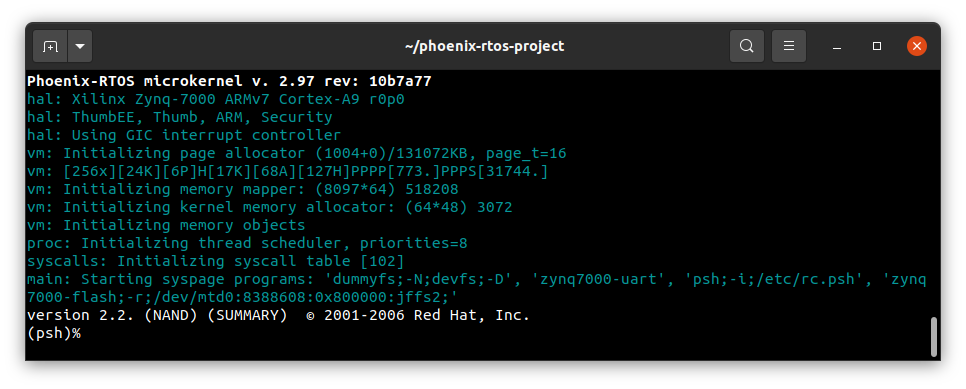Click the 'zynq7000-uart' syspage program text

(602, 279)
